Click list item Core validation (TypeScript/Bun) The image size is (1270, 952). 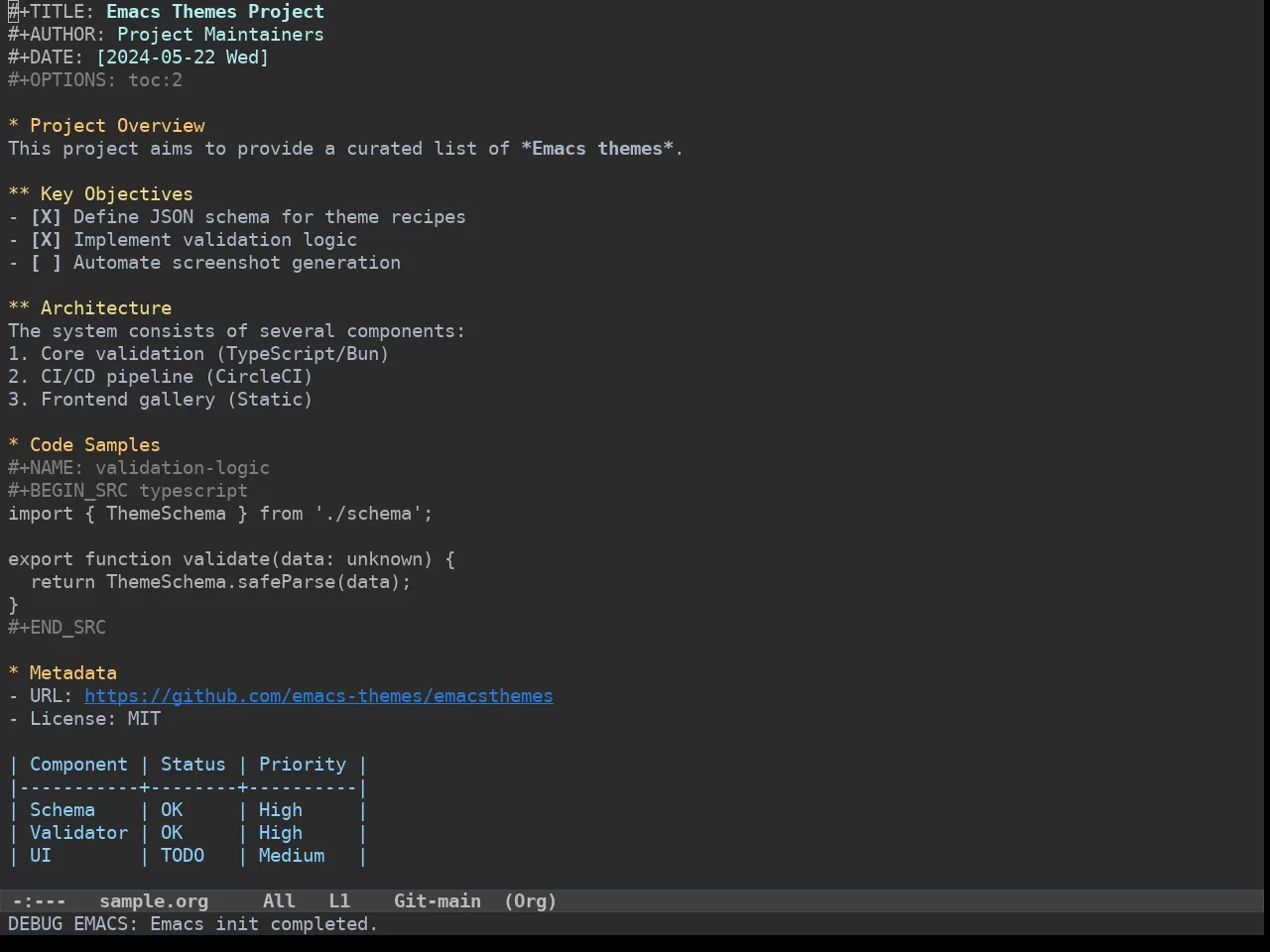click(x=198, y=354)
